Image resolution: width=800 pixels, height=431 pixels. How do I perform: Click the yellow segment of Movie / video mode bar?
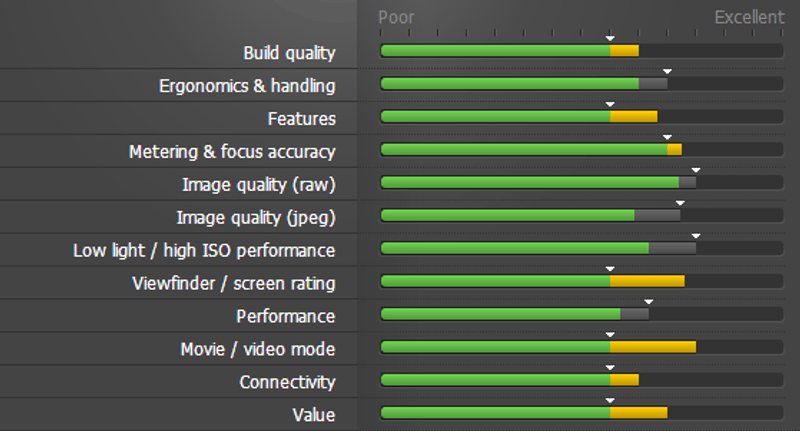tap(653, 347)
